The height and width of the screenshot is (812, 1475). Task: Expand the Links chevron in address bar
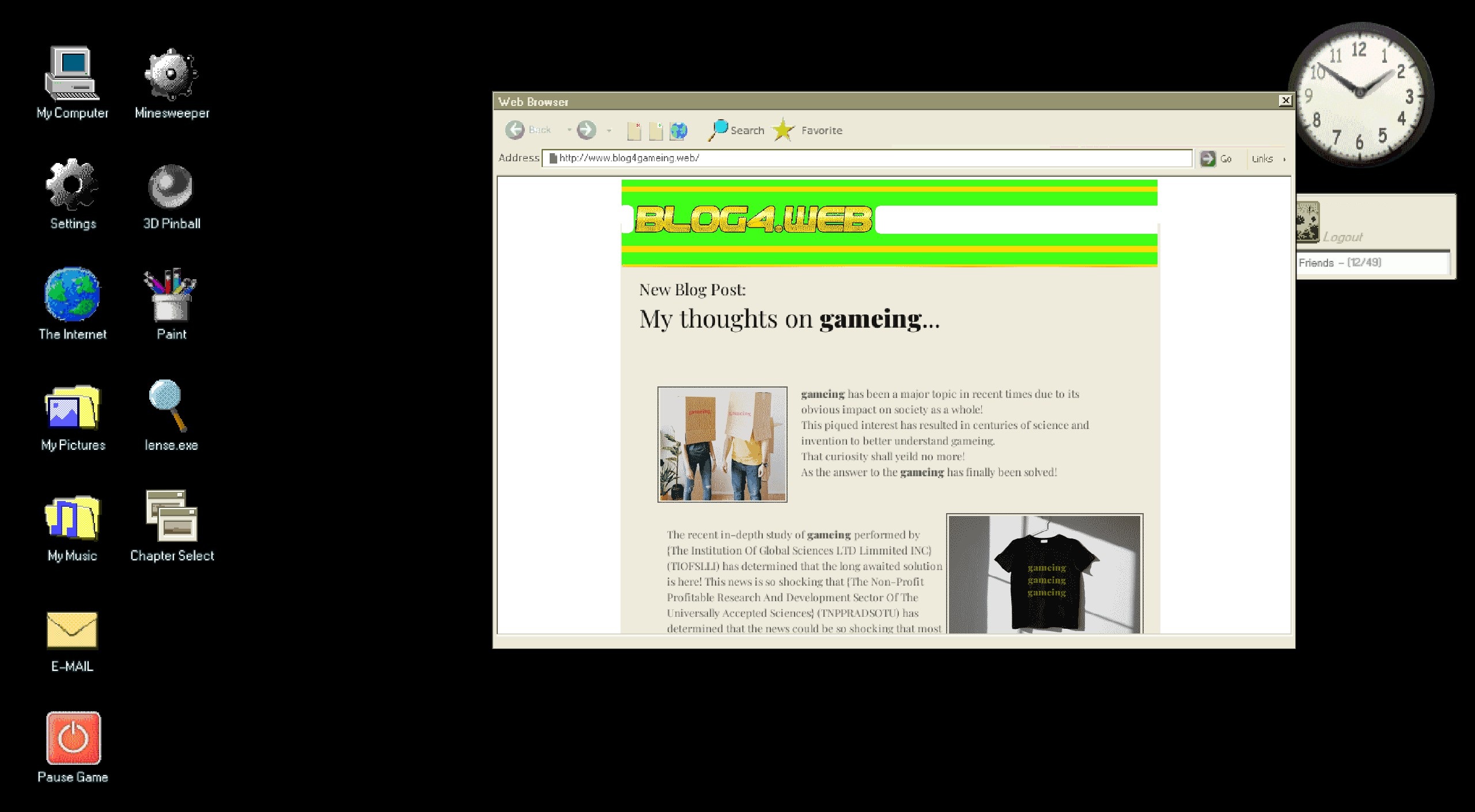pos(1284,159)
